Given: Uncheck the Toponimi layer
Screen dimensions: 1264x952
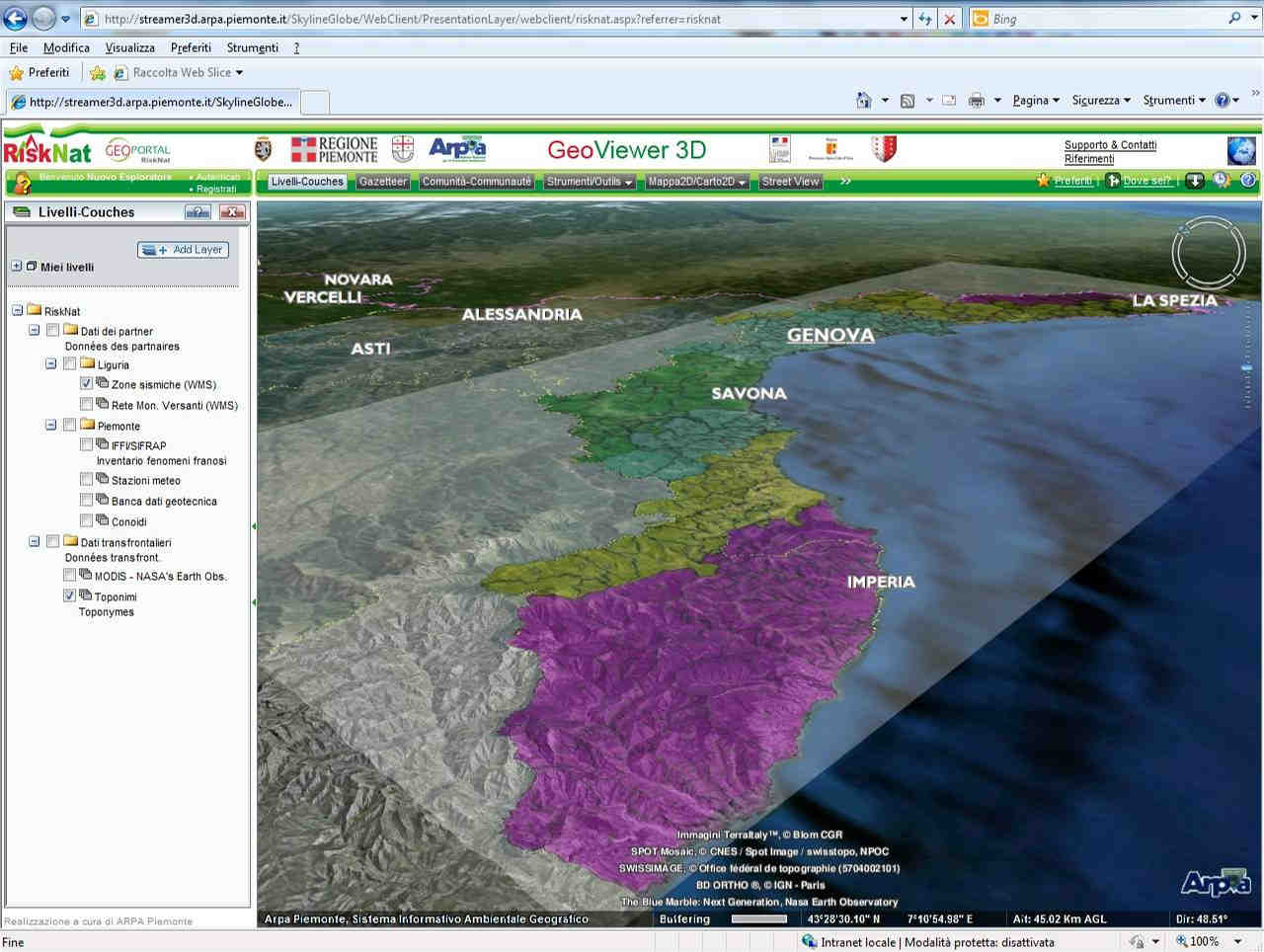Looking at the screenshot, I should click(70, 595).
